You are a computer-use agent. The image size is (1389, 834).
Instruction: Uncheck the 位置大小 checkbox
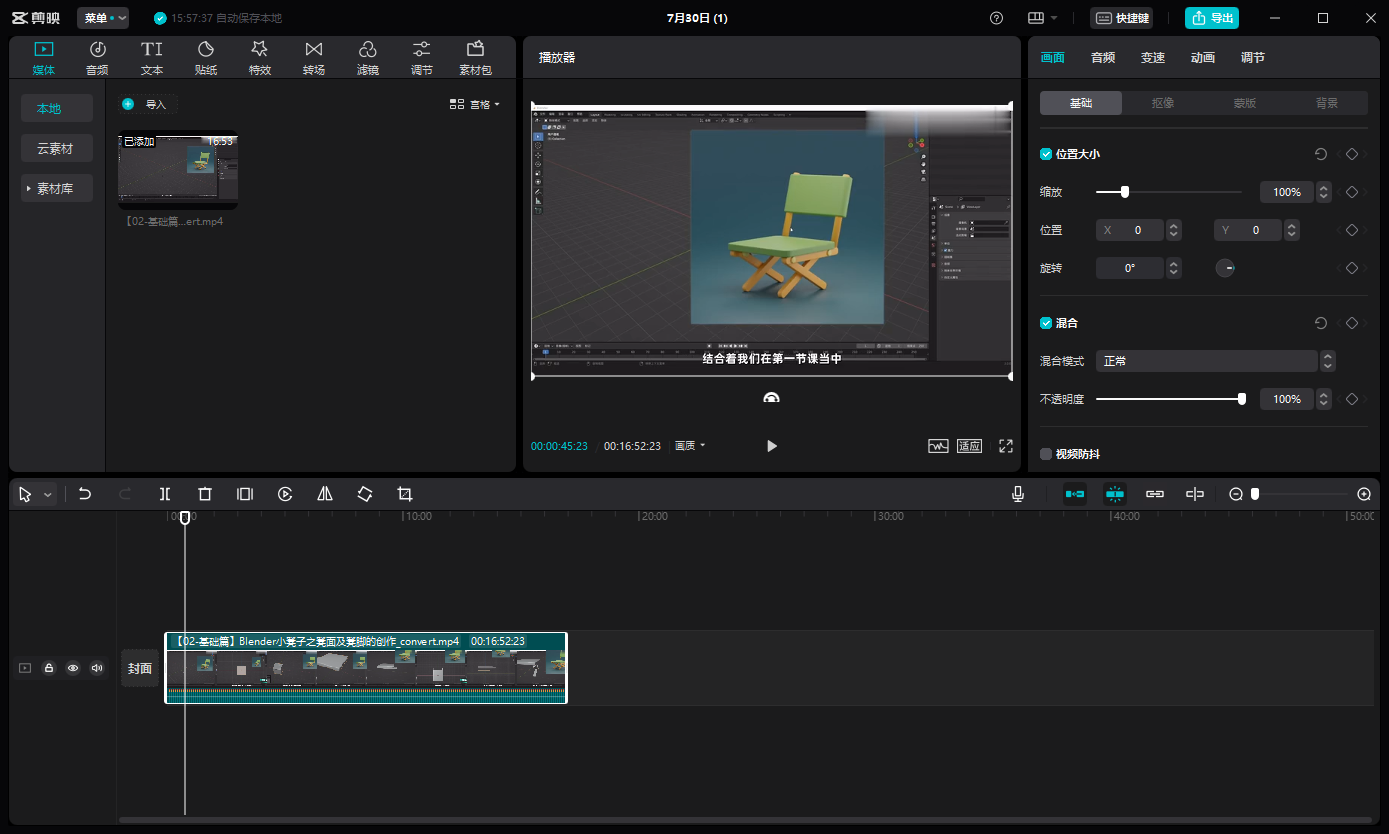(1046, 154)
